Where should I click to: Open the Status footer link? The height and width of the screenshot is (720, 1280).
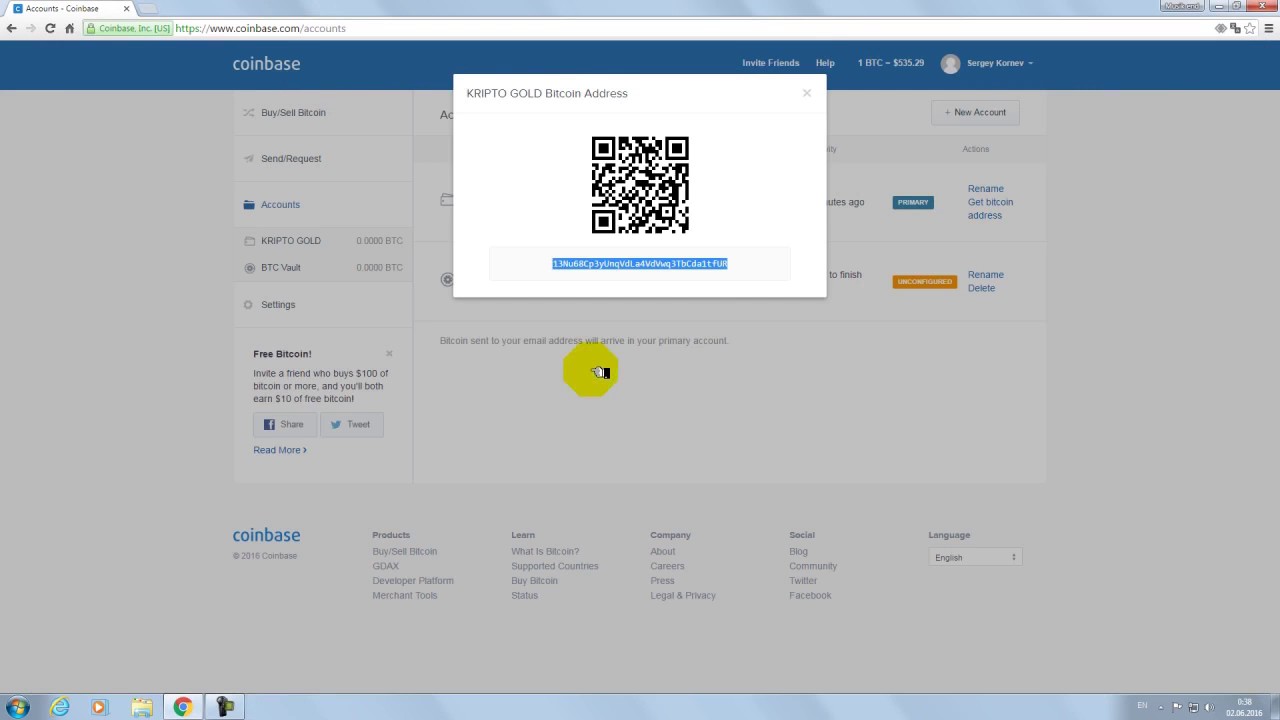[x=524, y=596]
